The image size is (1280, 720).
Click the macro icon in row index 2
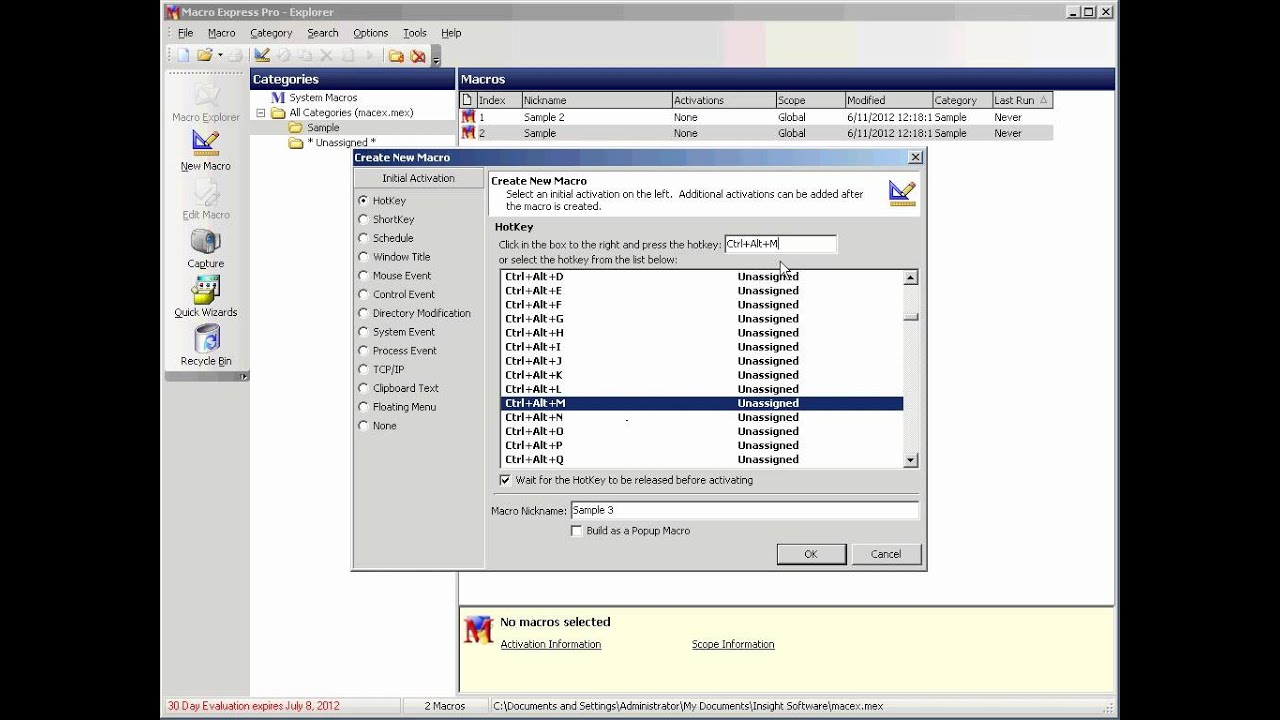pos(468,133)
